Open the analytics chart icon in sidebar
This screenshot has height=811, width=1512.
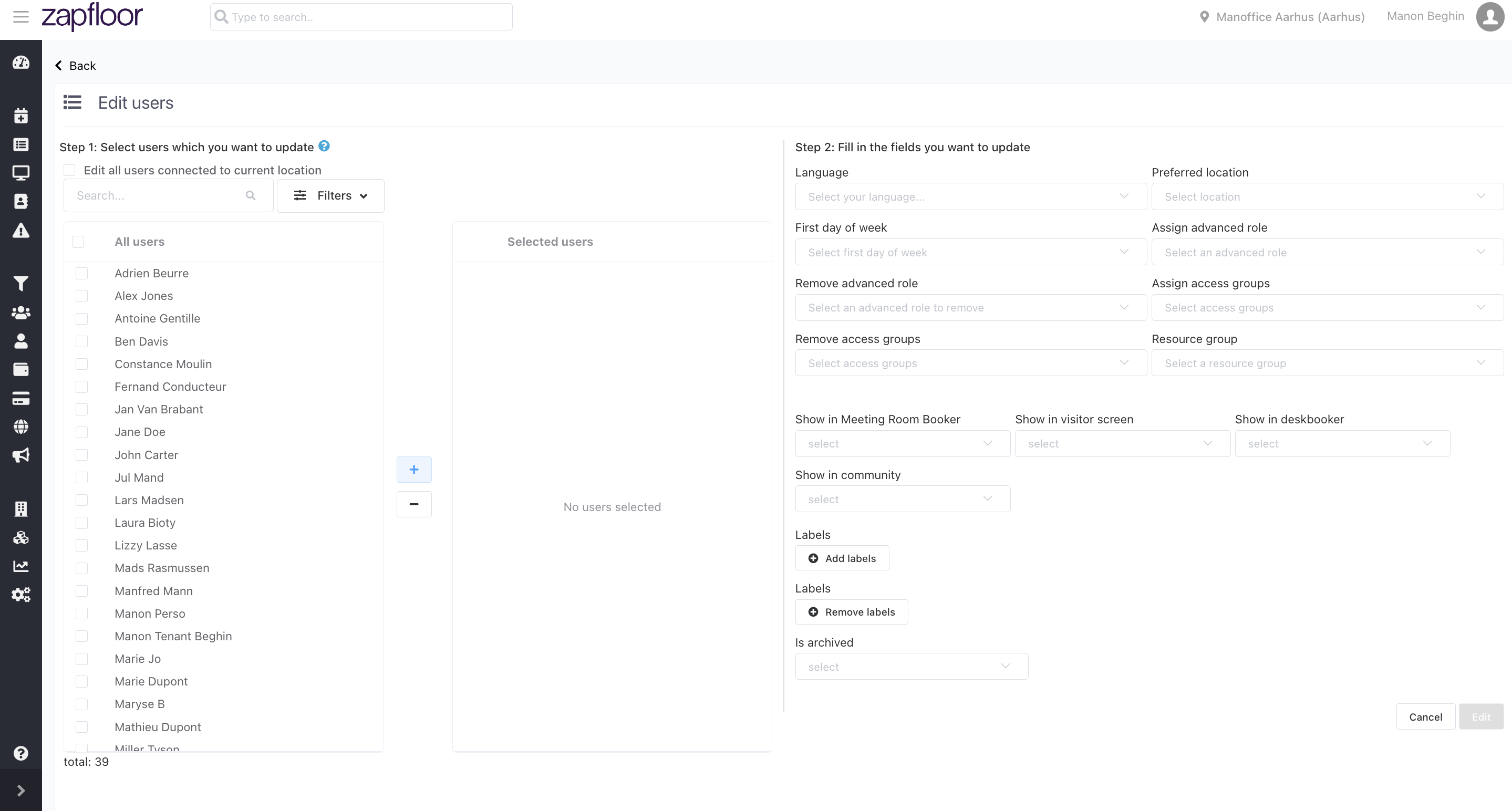click(21, 566)
